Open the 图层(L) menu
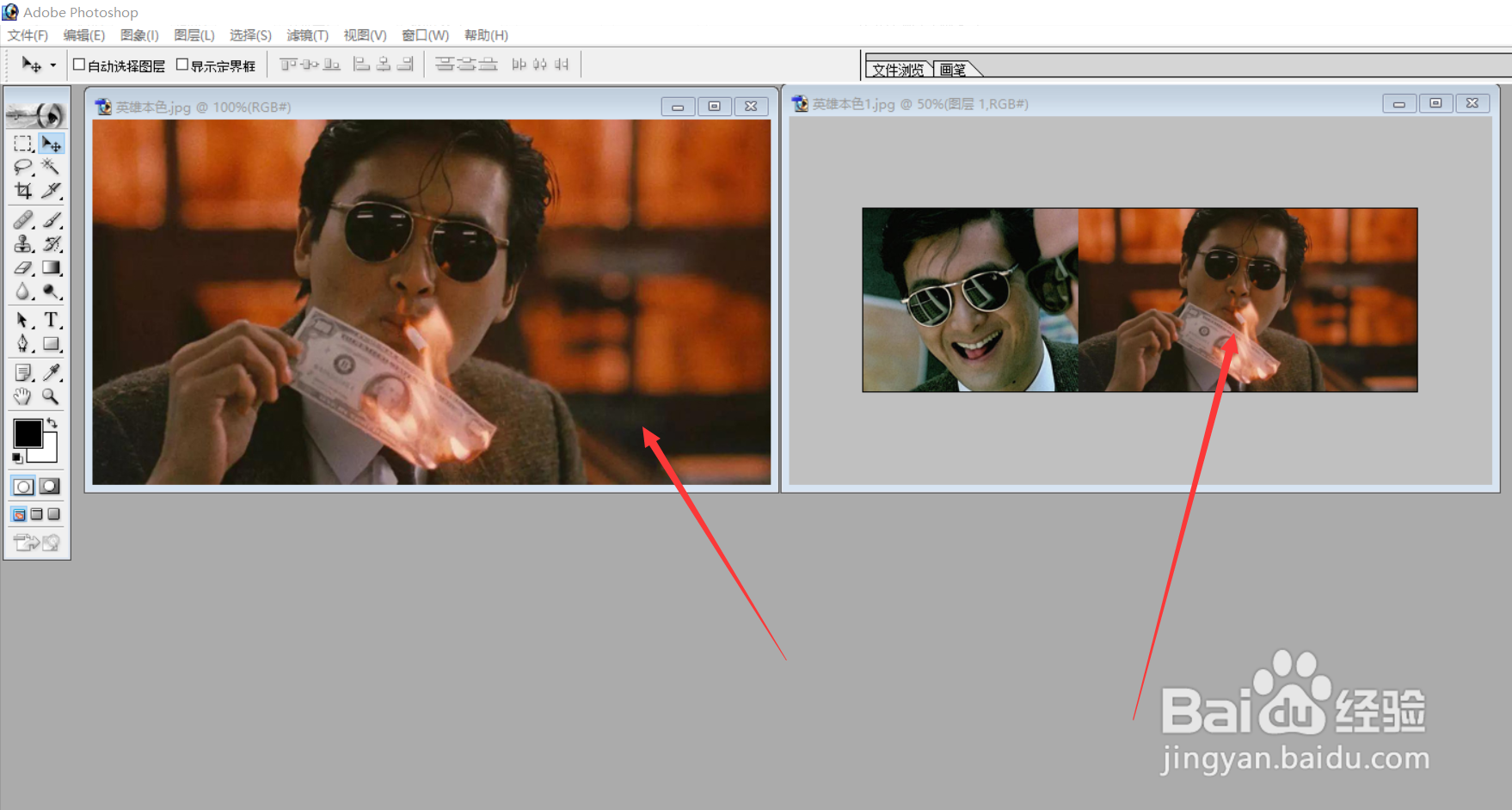This screenshot has height=810, width=1512. pos(194,35)
